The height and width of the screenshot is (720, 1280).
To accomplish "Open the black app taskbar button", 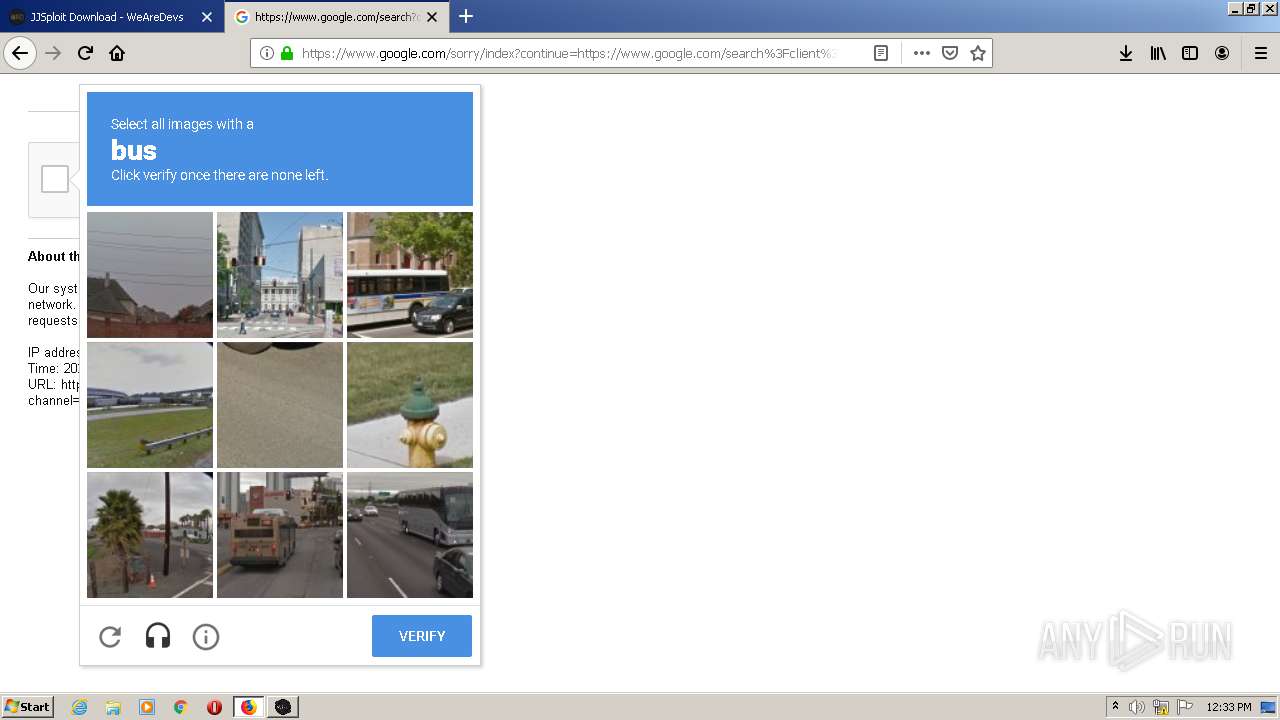I will [283, 707].
